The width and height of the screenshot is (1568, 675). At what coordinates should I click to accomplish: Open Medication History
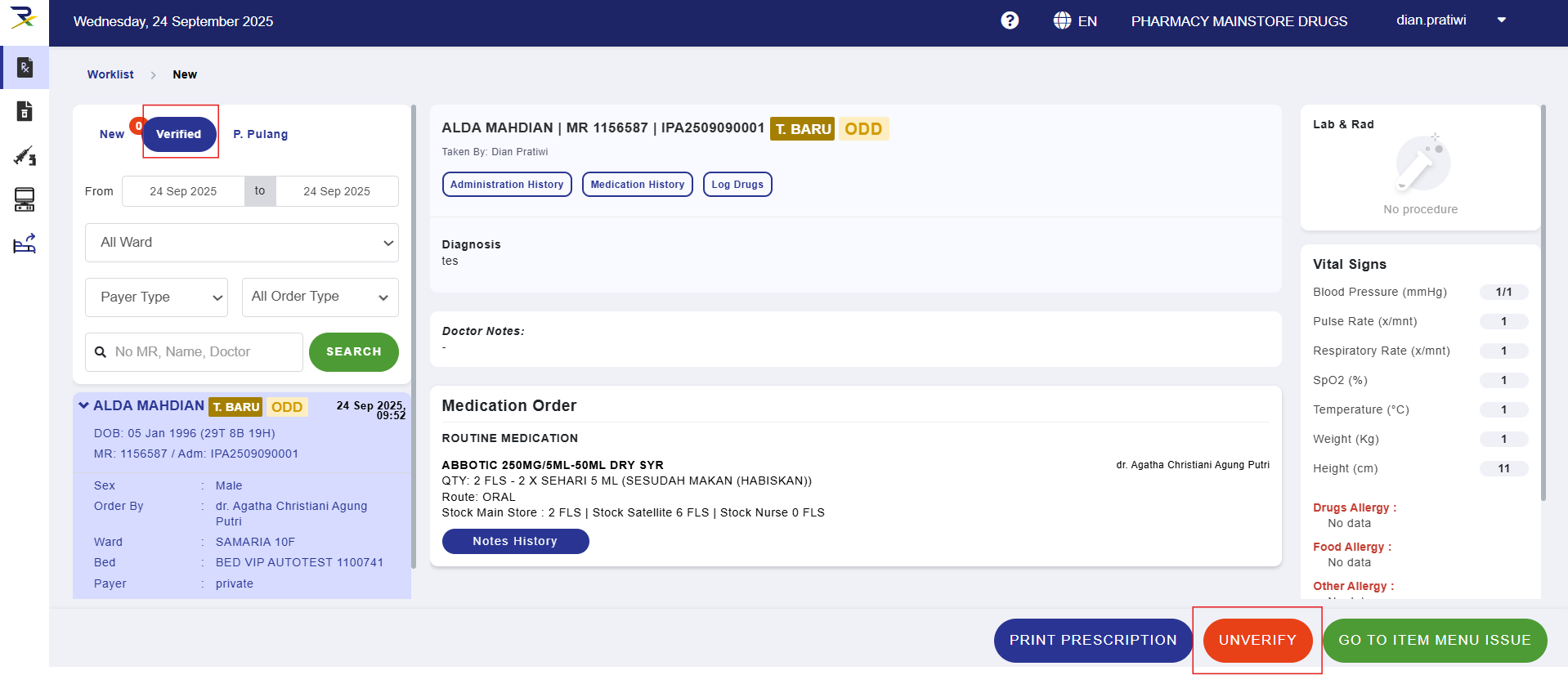[637, 185]
